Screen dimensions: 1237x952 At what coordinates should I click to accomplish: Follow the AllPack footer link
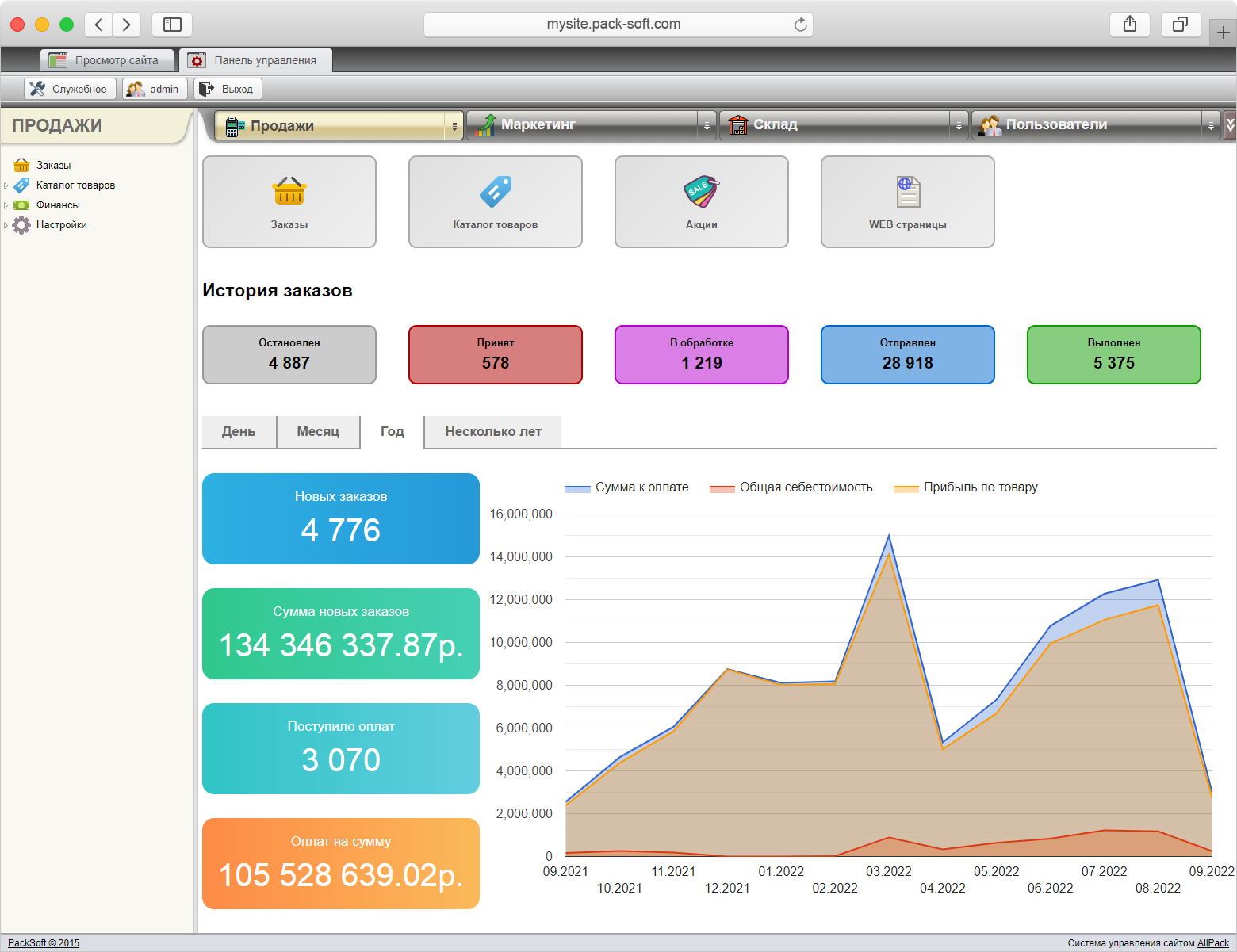pos(1213,943)
